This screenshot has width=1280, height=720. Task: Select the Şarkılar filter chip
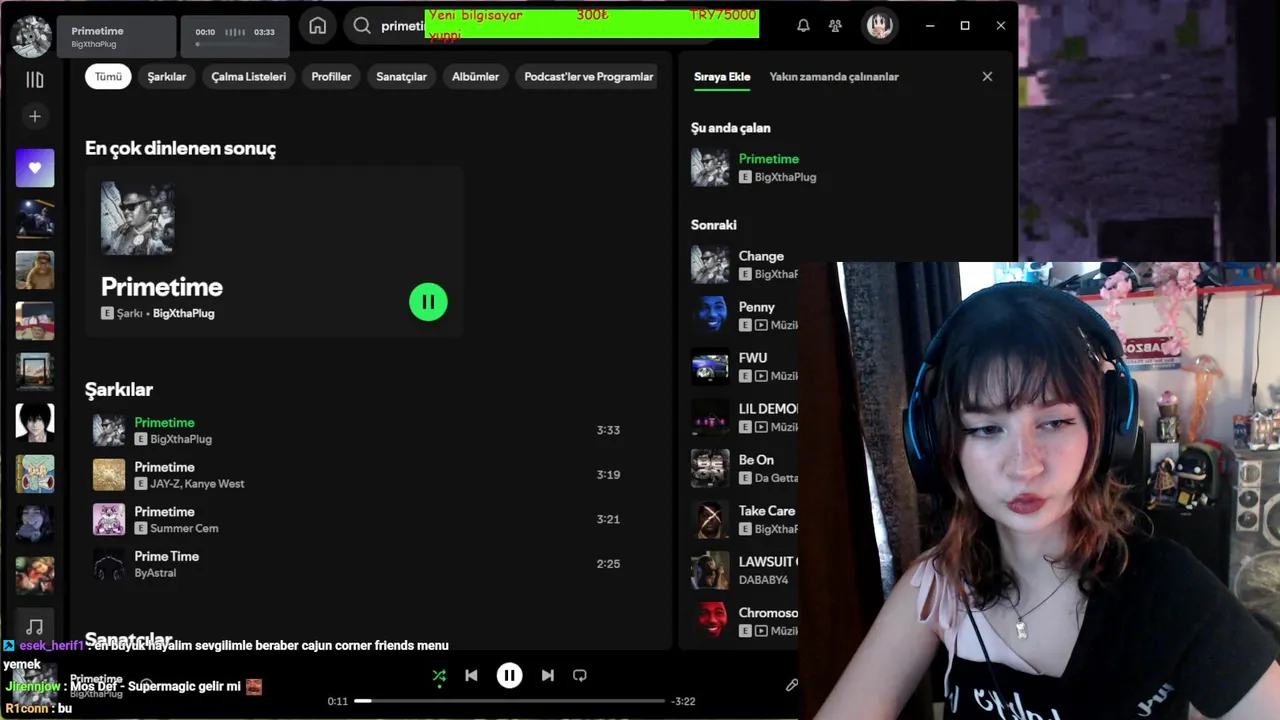pos(167,76)
